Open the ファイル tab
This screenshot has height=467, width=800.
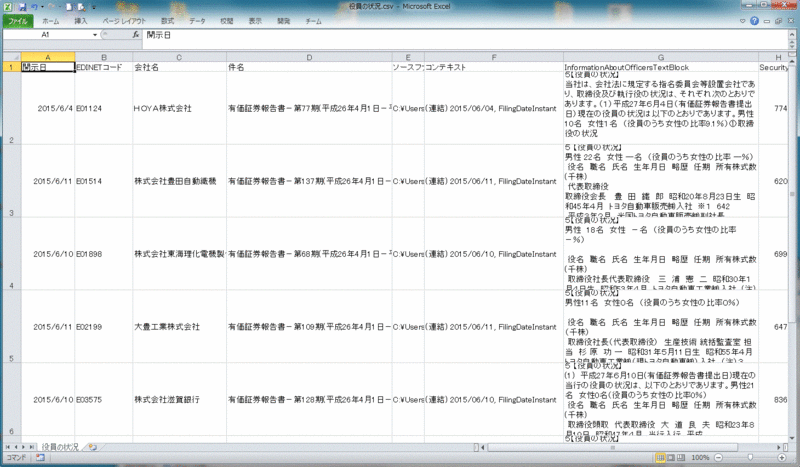pyautogui.click(x=18, y=21)
